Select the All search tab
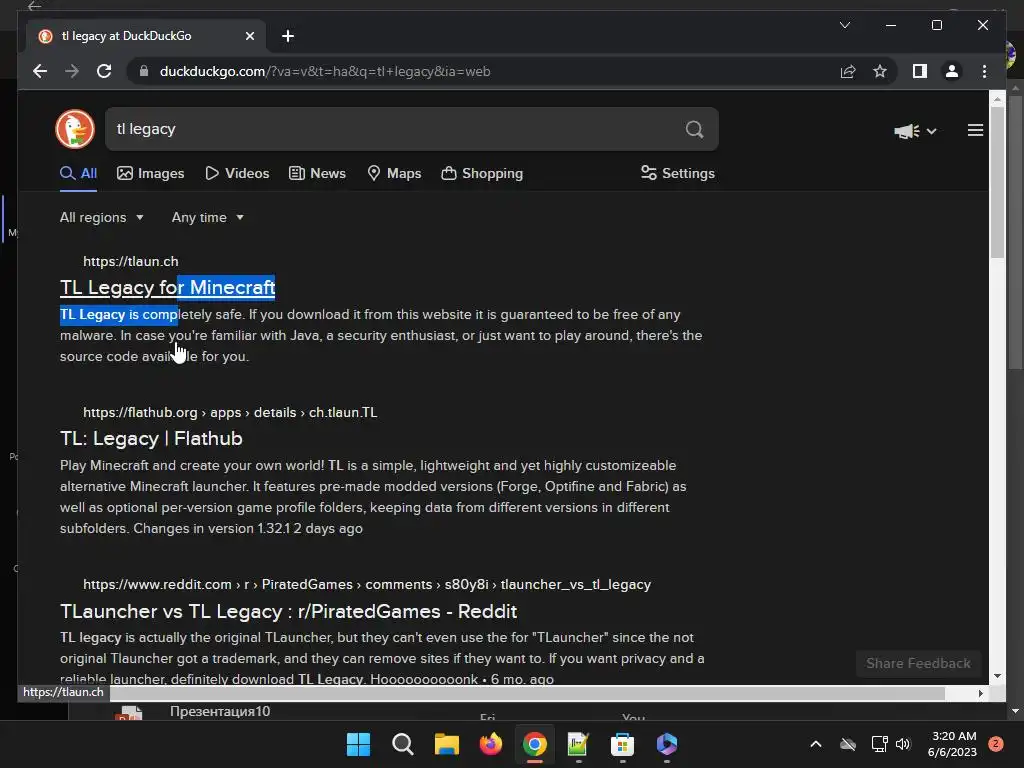The width and height of the screenshot is (1024, 768). coord(78,173)
